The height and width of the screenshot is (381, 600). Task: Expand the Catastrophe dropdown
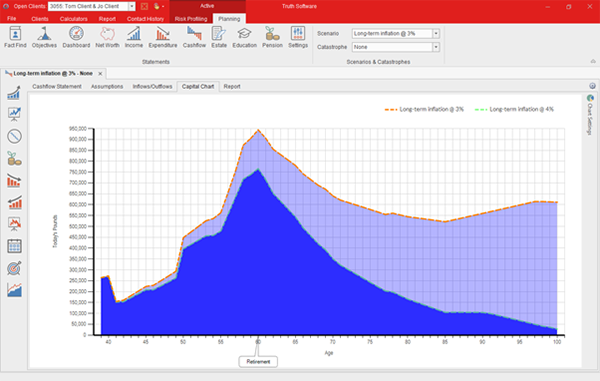[436, 47]
